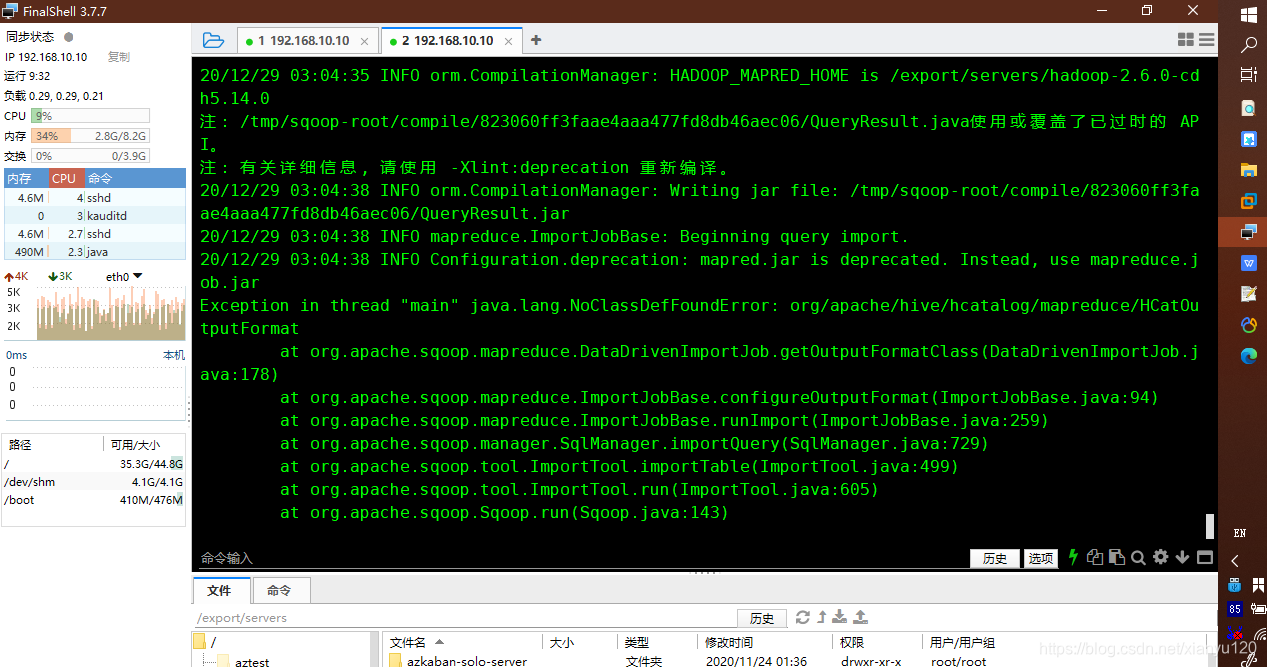The image size is (1267, 667).
Task: Select the /dev/shm disk row
Action: [94, 482]
